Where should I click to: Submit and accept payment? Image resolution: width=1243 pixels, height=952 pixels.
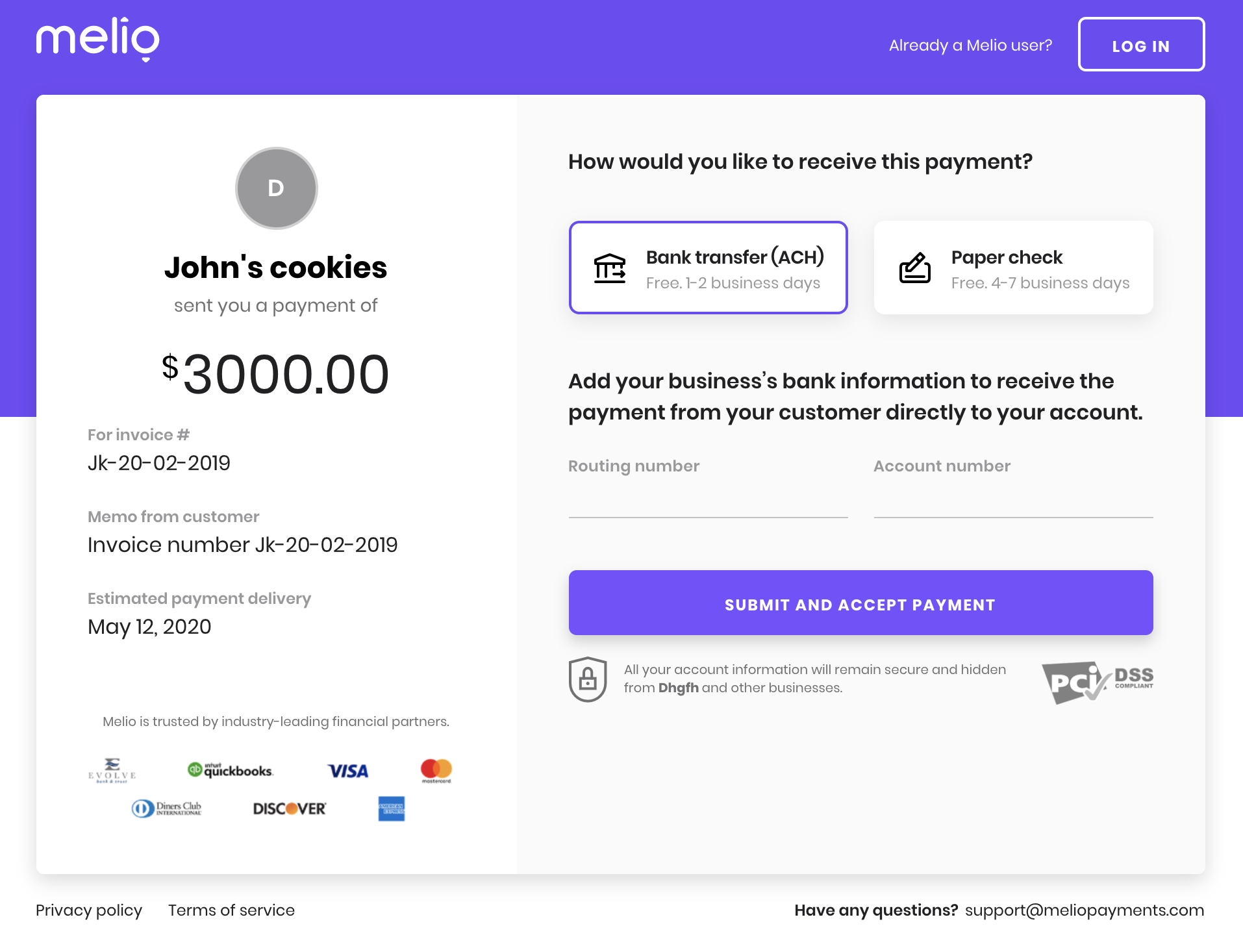click(x=861, y=603)
